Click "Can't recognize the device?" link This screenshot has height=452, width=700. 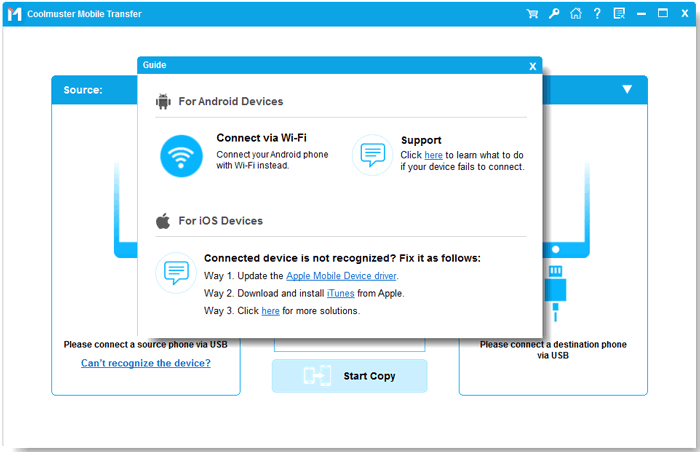pos(146,363)
